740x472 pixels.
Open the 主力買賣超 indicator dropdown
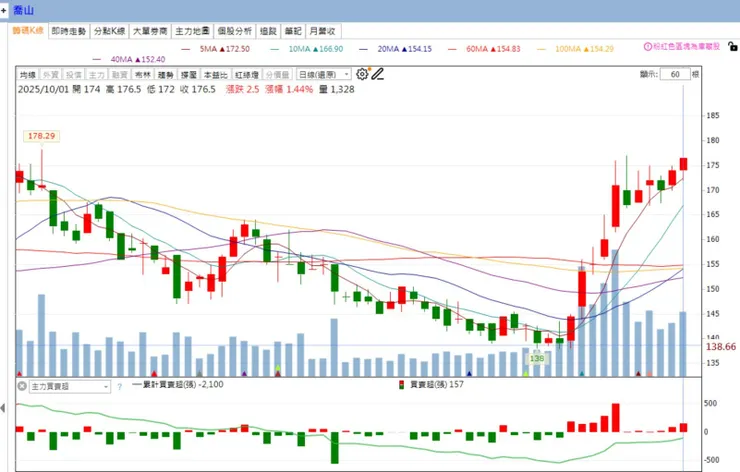click(70, 387)
